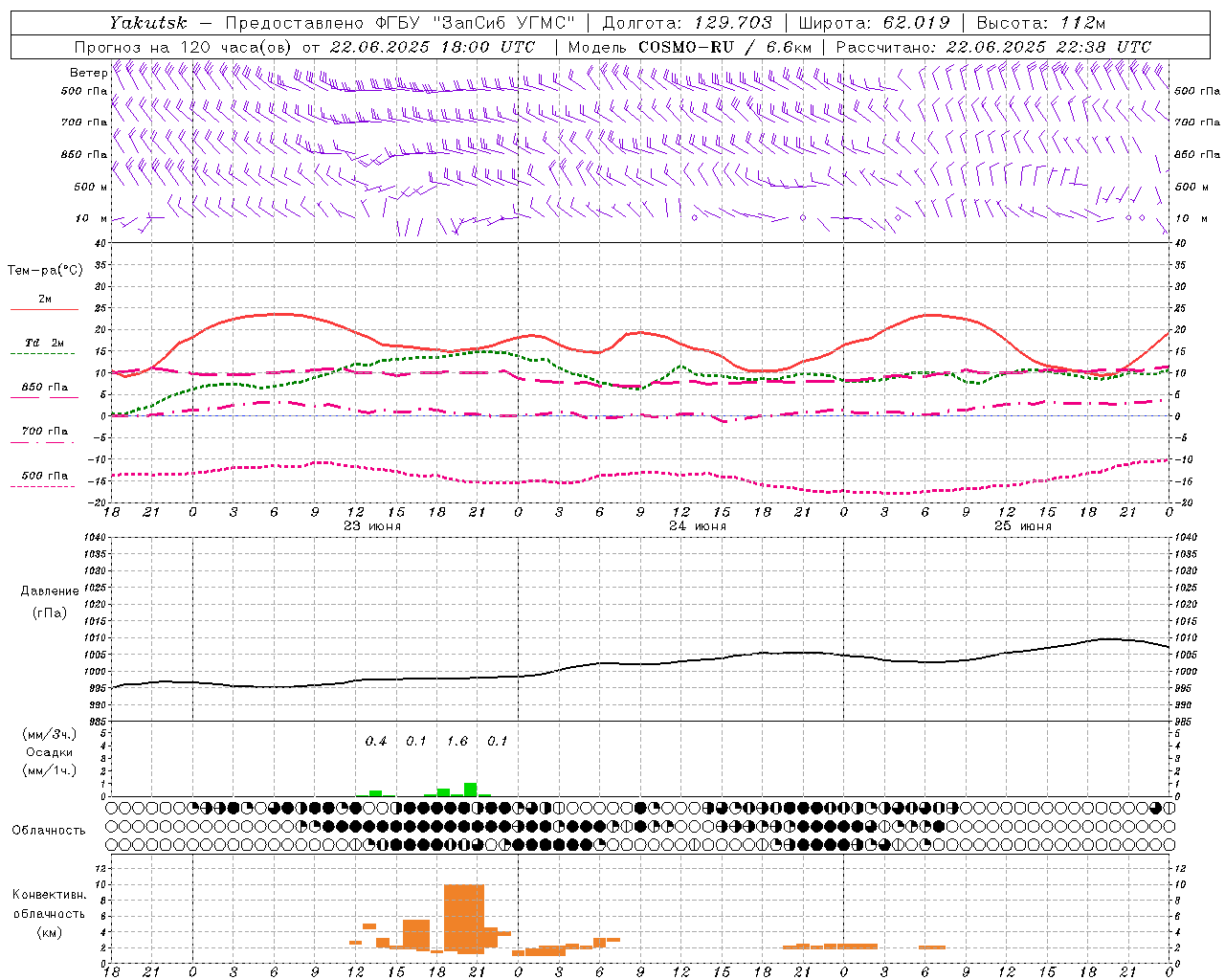1225x980 pixels.
Task: Click the Осадки precipitation label
Action: pos(49,752)
